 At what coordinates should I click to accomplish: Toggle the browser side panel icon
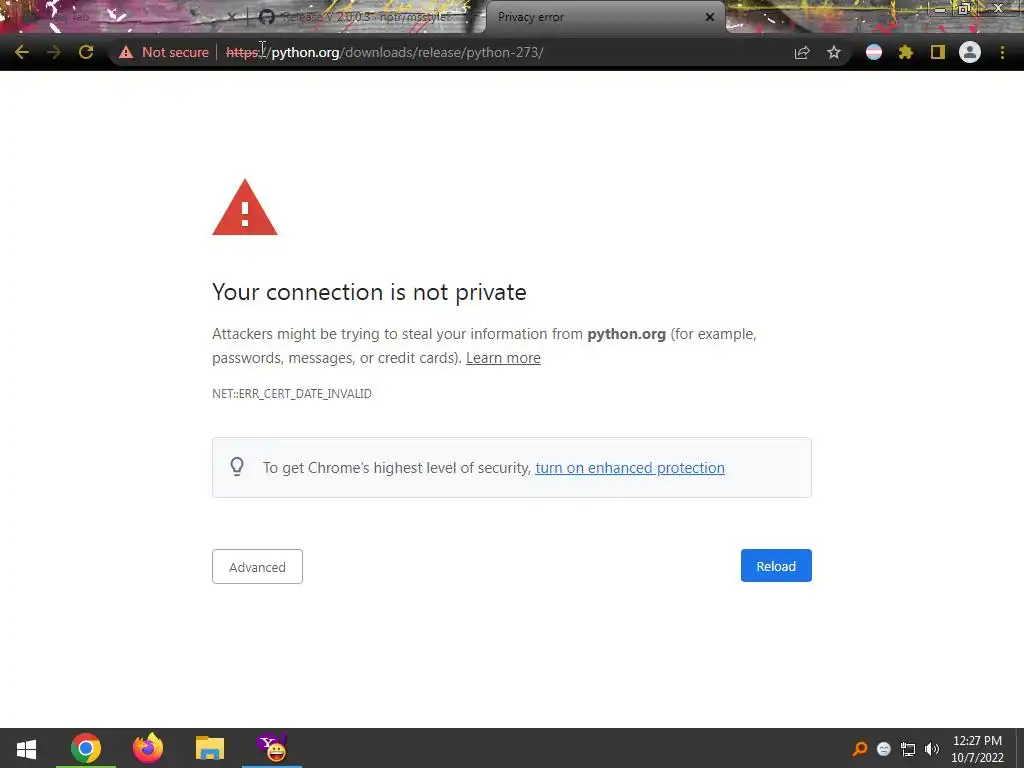tap(938, 52)
